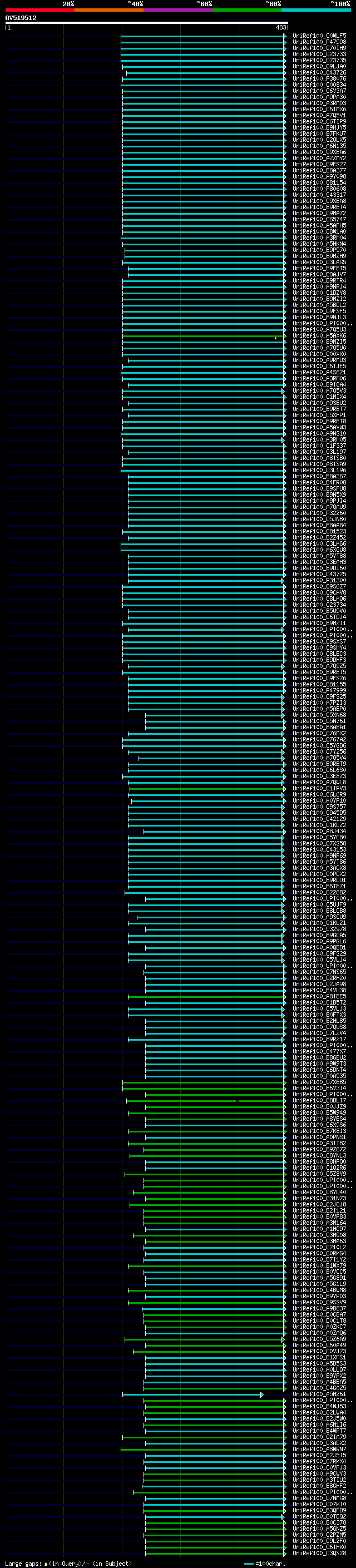Click UniRef100_Q43153 label
This screenshot has width=356, height=1568.
(x=319, y=850)
